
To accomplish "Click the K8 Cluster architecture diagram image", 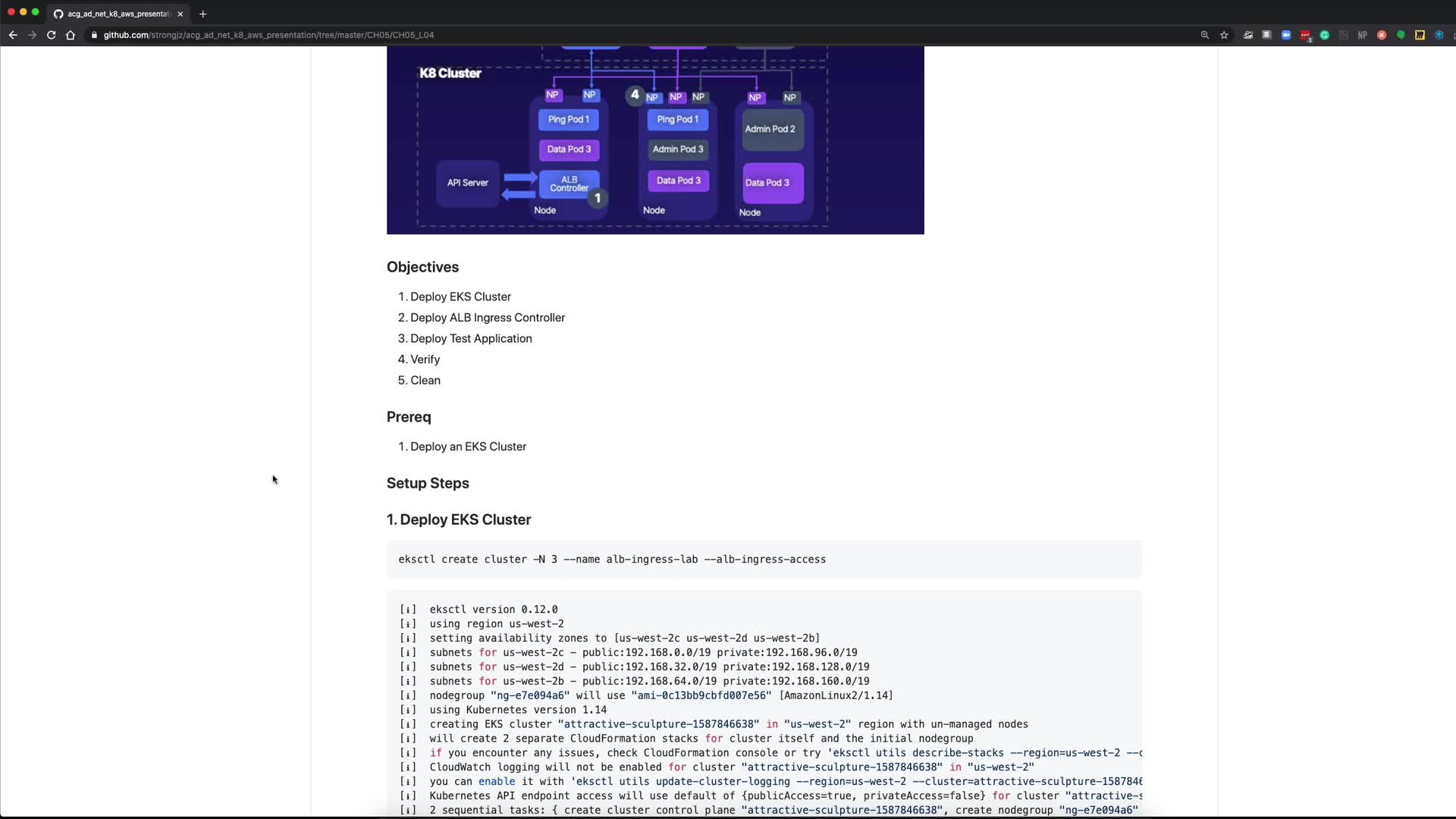I will pos(655,140).
